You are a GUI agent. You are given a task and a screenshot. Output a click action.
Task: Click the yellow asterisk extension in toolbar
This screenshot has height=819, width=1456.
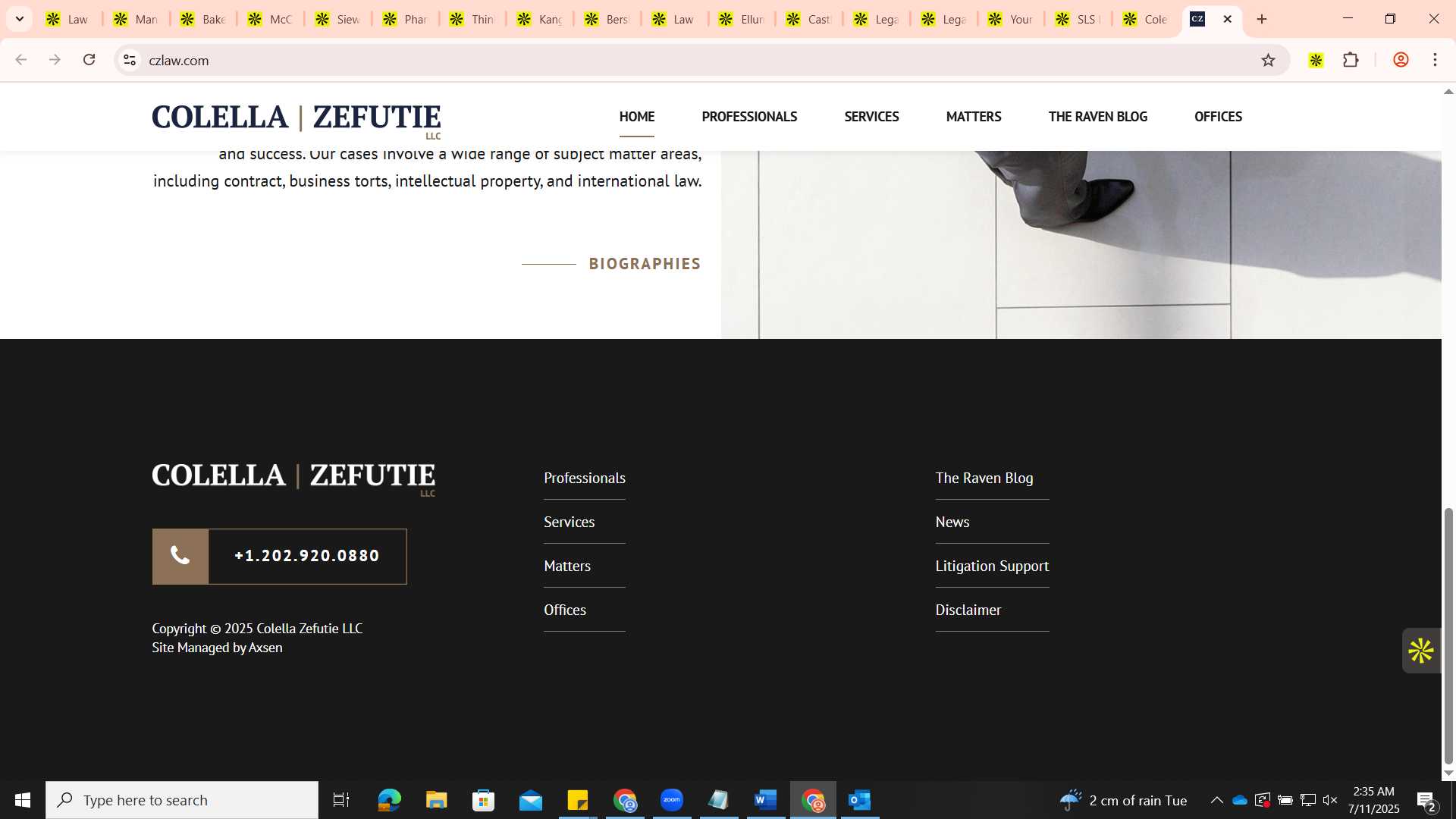(x=1316, y=60)
